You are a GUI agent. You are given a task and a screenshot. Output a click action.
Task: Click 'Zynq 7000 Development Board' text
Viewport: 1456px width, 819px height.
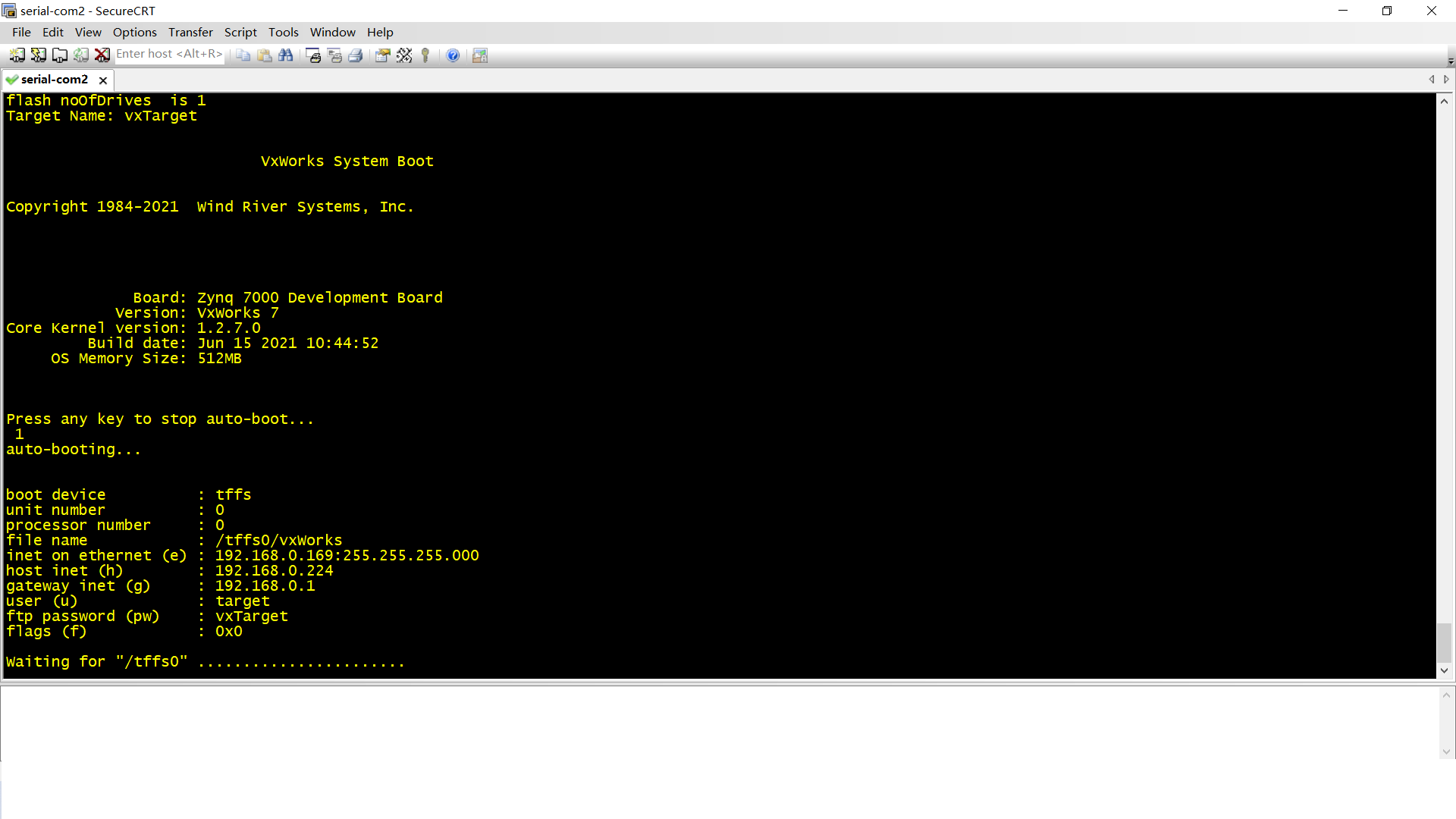coord(320,297)
